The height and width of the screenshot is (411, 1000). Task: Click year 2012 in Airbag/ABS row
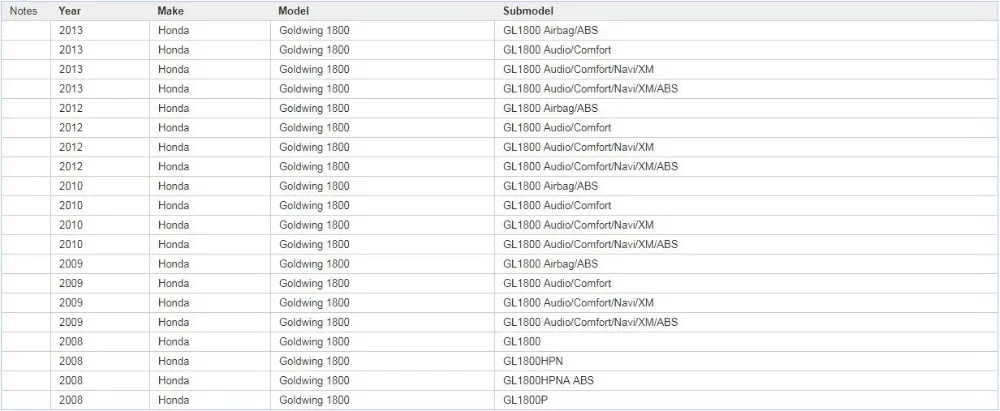71,108
